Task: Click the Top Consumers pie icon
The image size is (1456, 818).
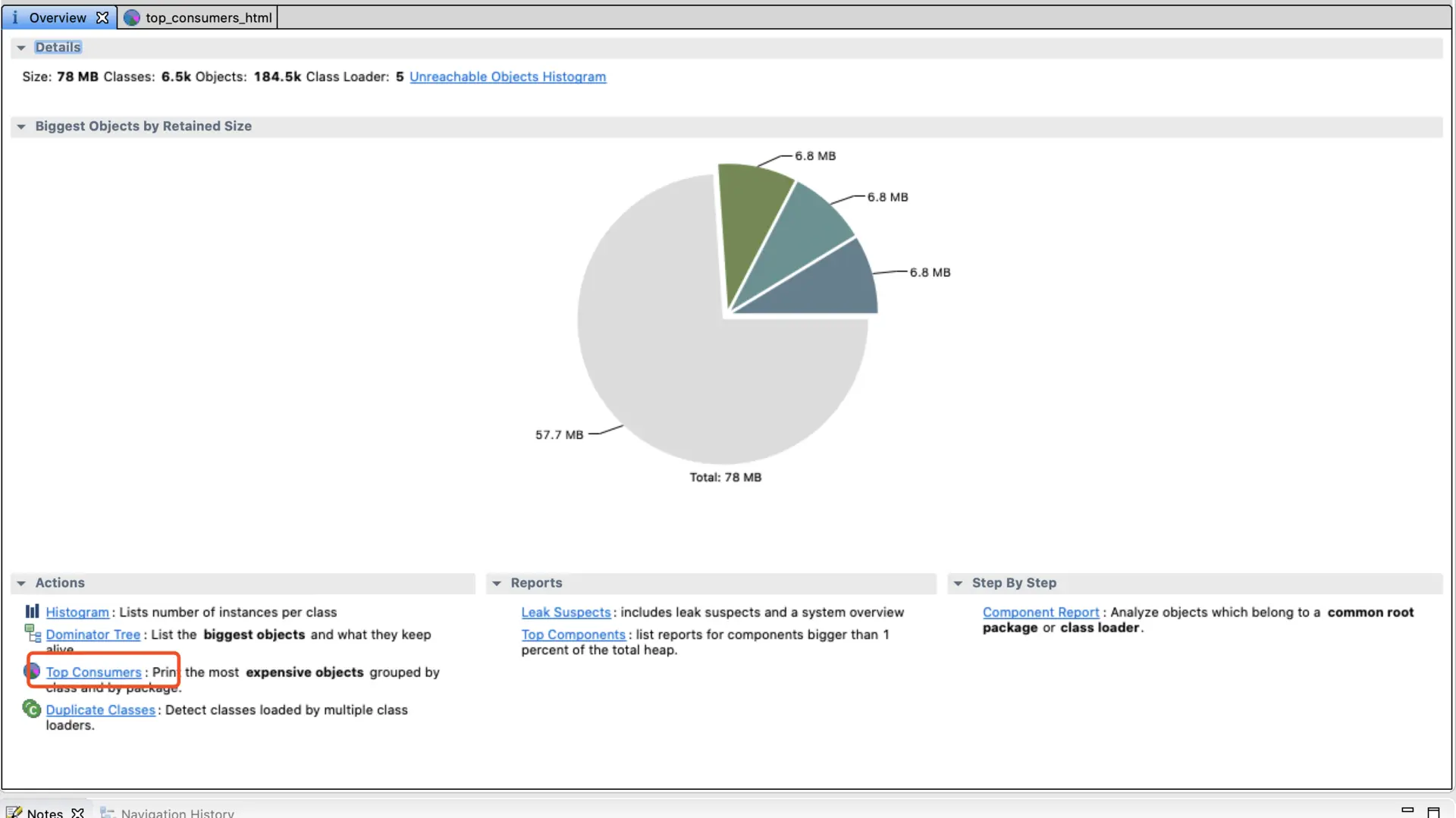Action: click(33, 671)
